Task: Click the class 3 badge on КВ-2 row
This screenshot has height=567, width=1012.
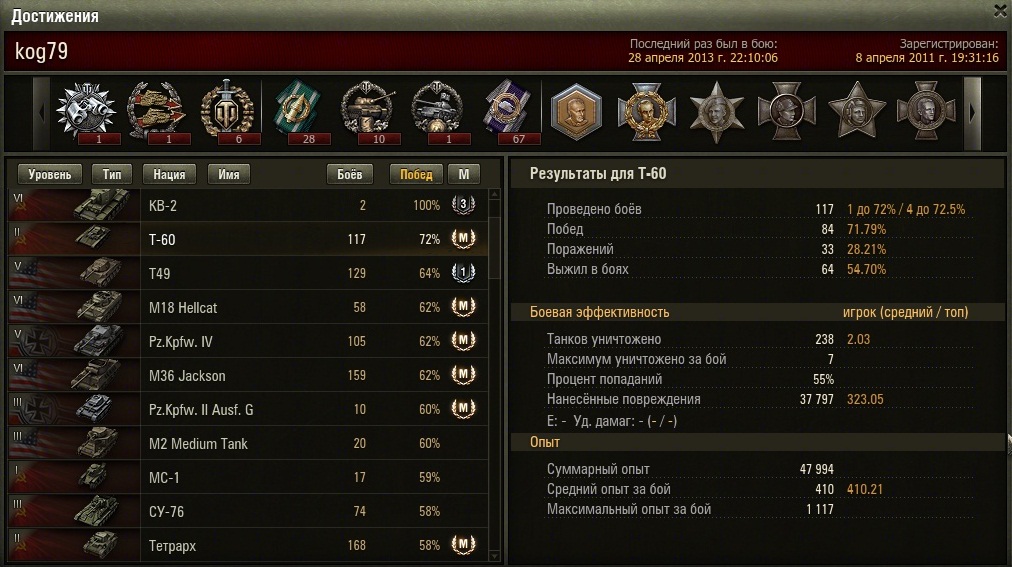Action: click(463, 204)
